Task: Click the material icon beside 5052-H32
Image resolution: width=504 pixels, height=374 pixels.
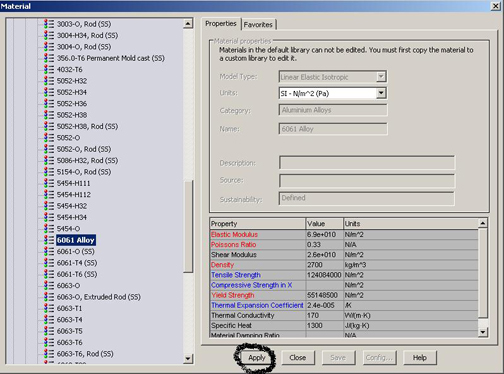Action: pos(49,81)
